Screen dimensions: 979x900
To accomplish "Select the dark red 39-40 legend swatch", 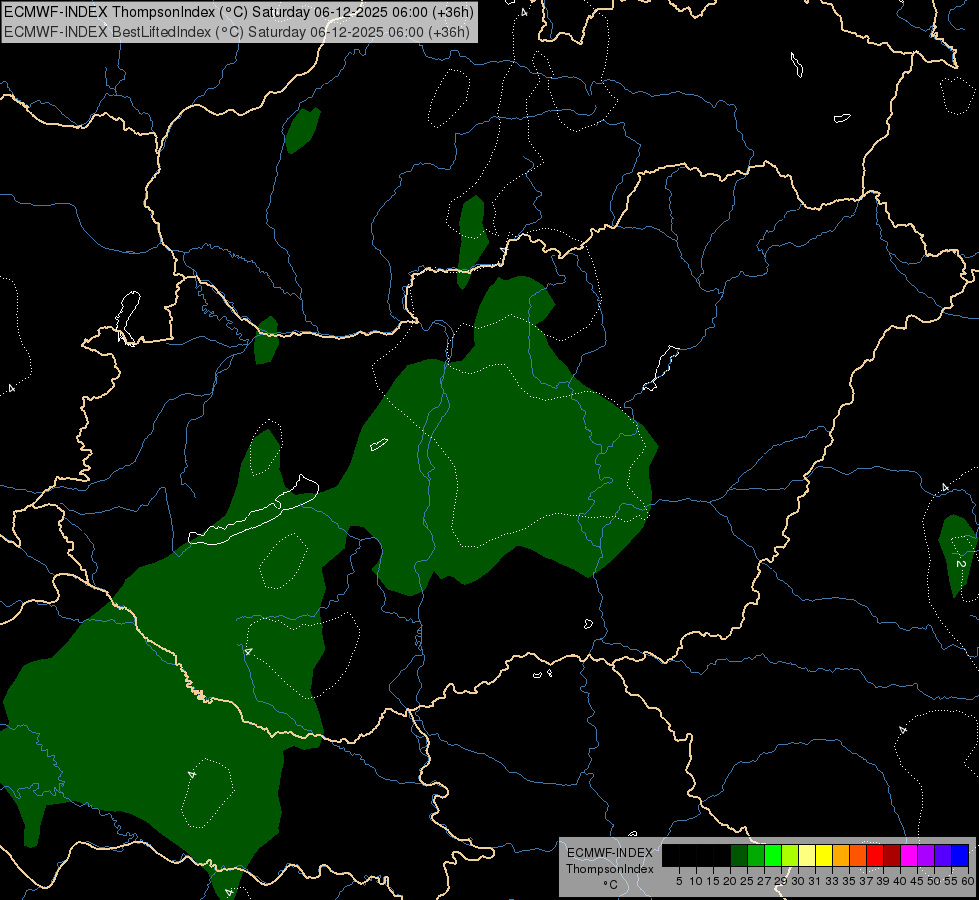I will pos(892,855).
